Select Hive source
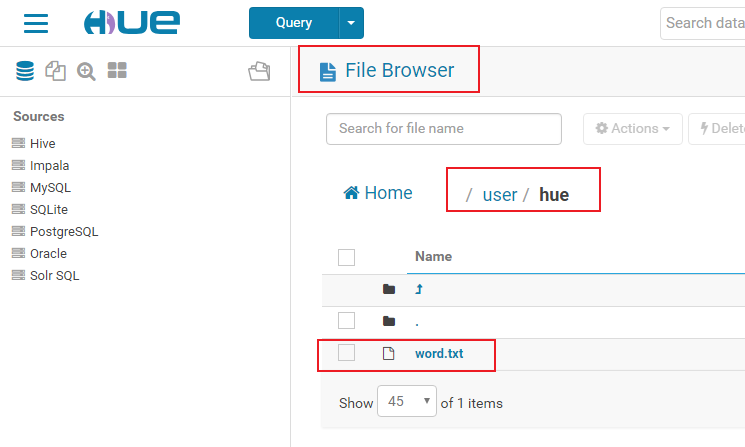This screenshot has width=745, height=447. [42, 143]
